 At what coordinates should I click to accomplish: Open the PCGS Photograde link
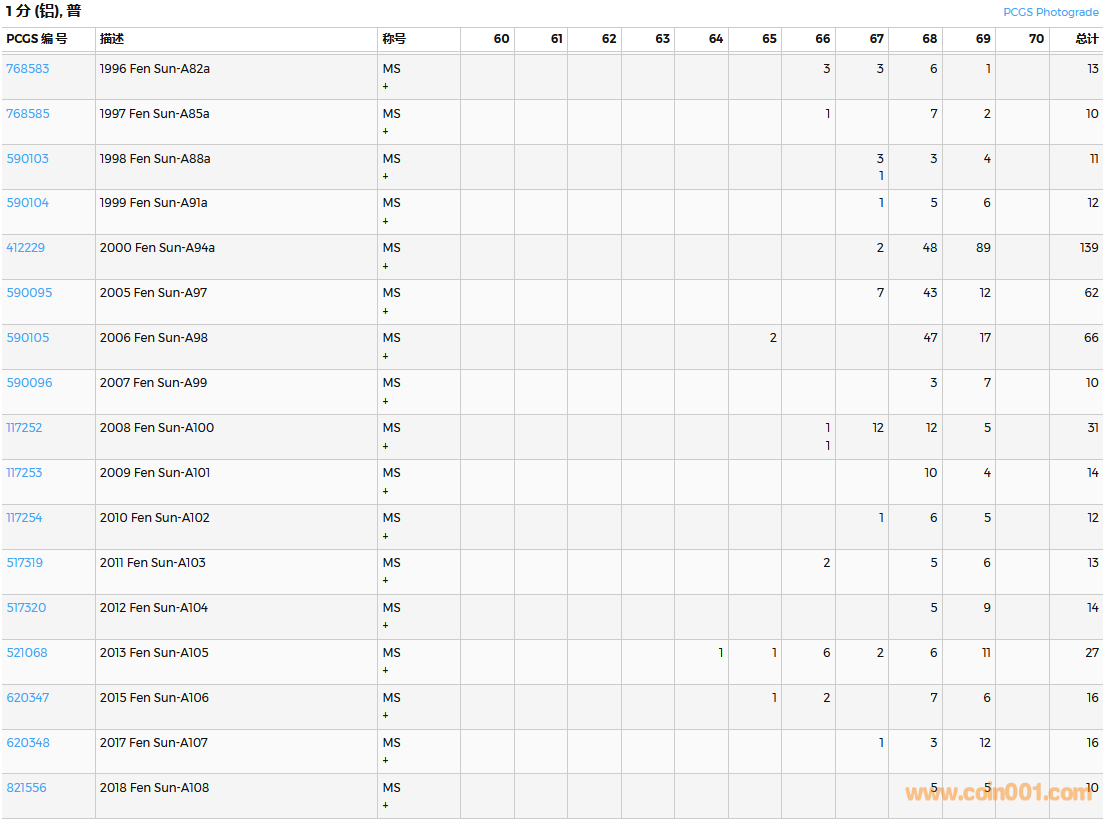1052,12
